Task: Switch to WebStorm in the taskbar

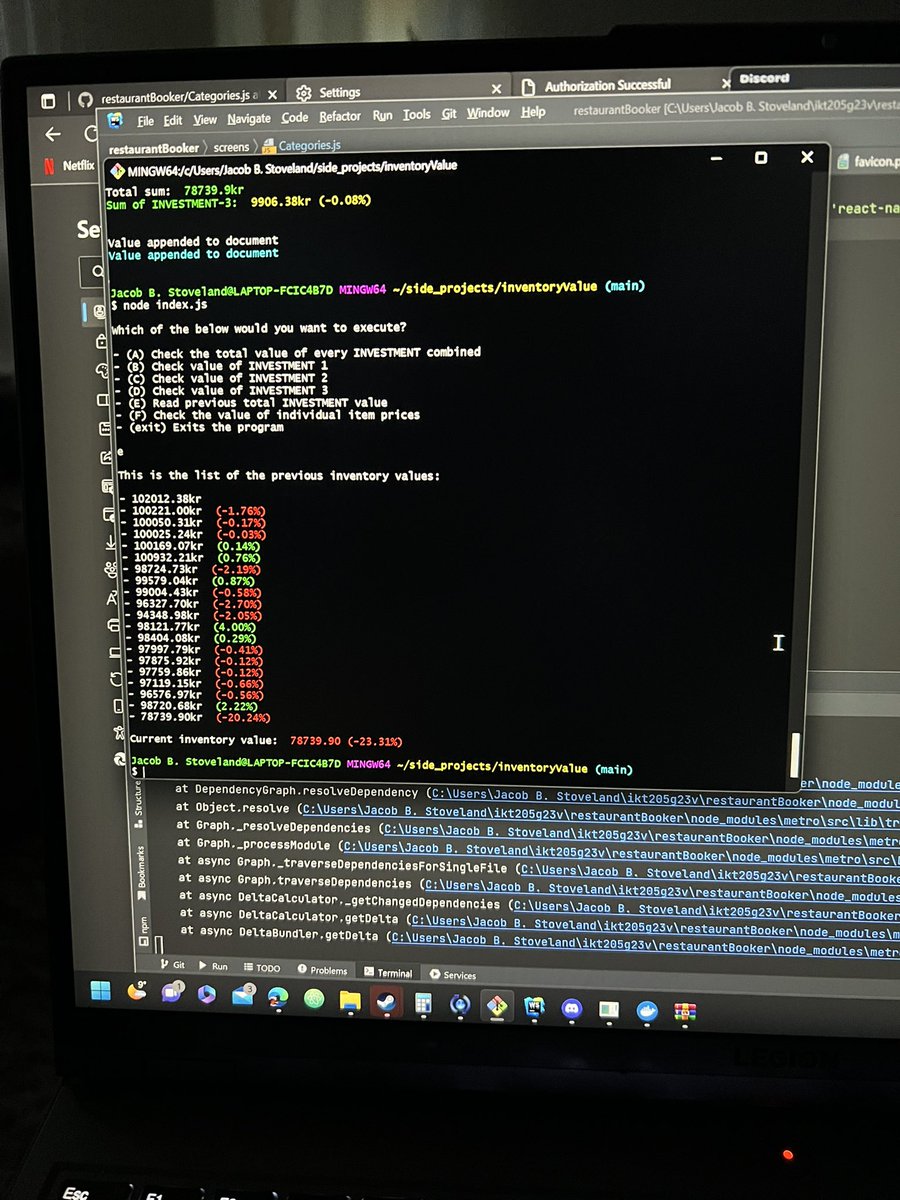Action: coord(534,1006)
